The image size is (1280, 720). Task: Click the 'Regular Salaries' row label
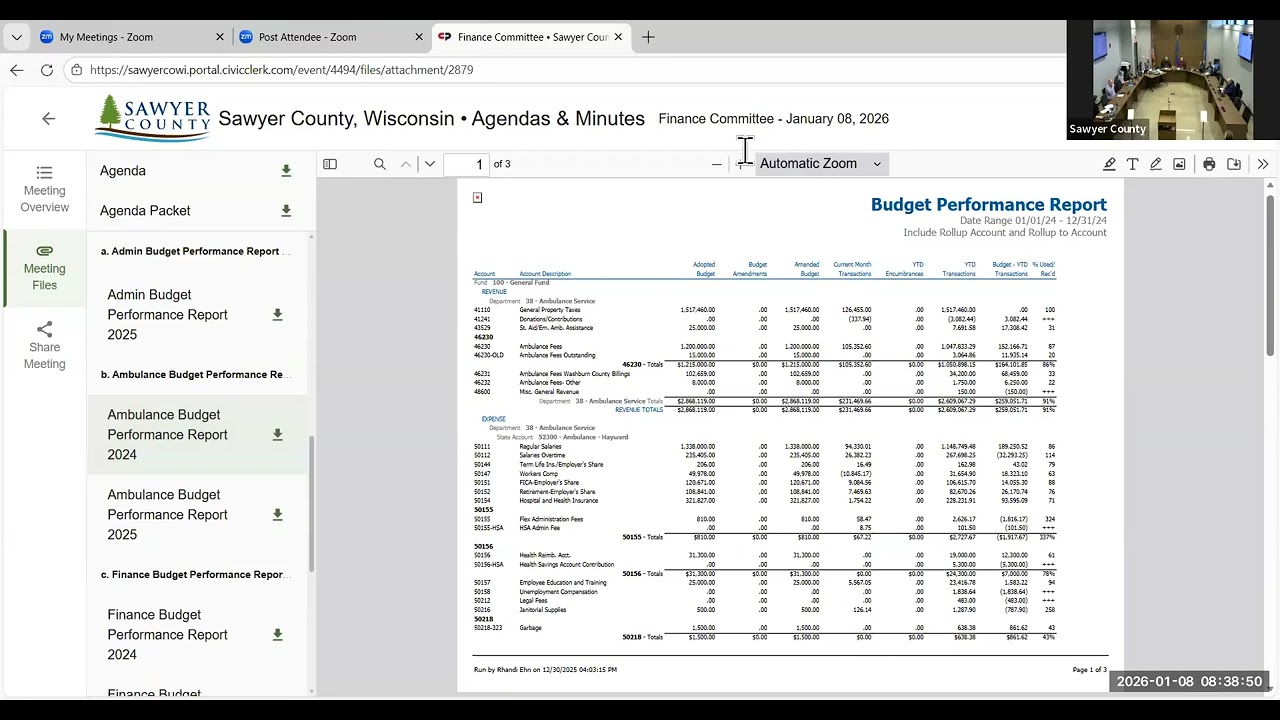click(540, 446)
